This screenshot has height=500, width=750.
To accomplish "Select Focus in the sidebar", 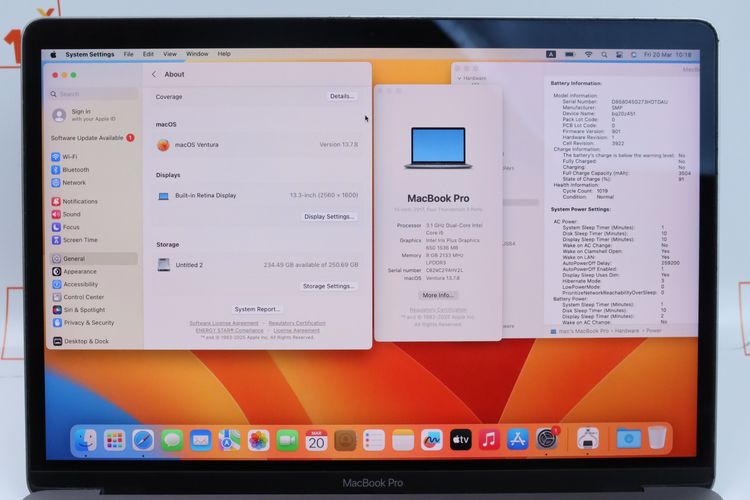I will click(x=94, y=227).
